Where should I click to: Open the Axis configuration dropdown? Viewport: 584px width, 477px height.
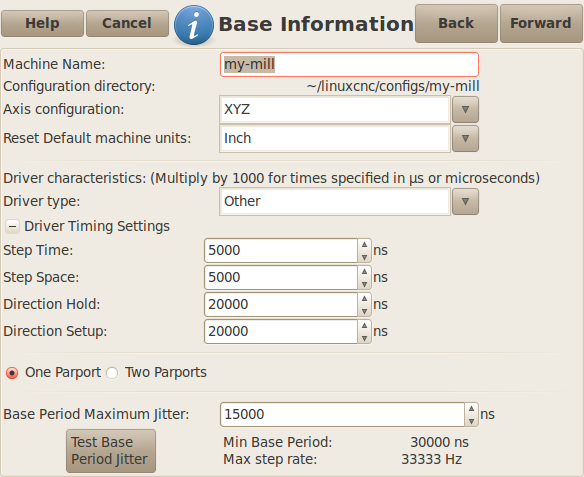(x=465, y=109)
